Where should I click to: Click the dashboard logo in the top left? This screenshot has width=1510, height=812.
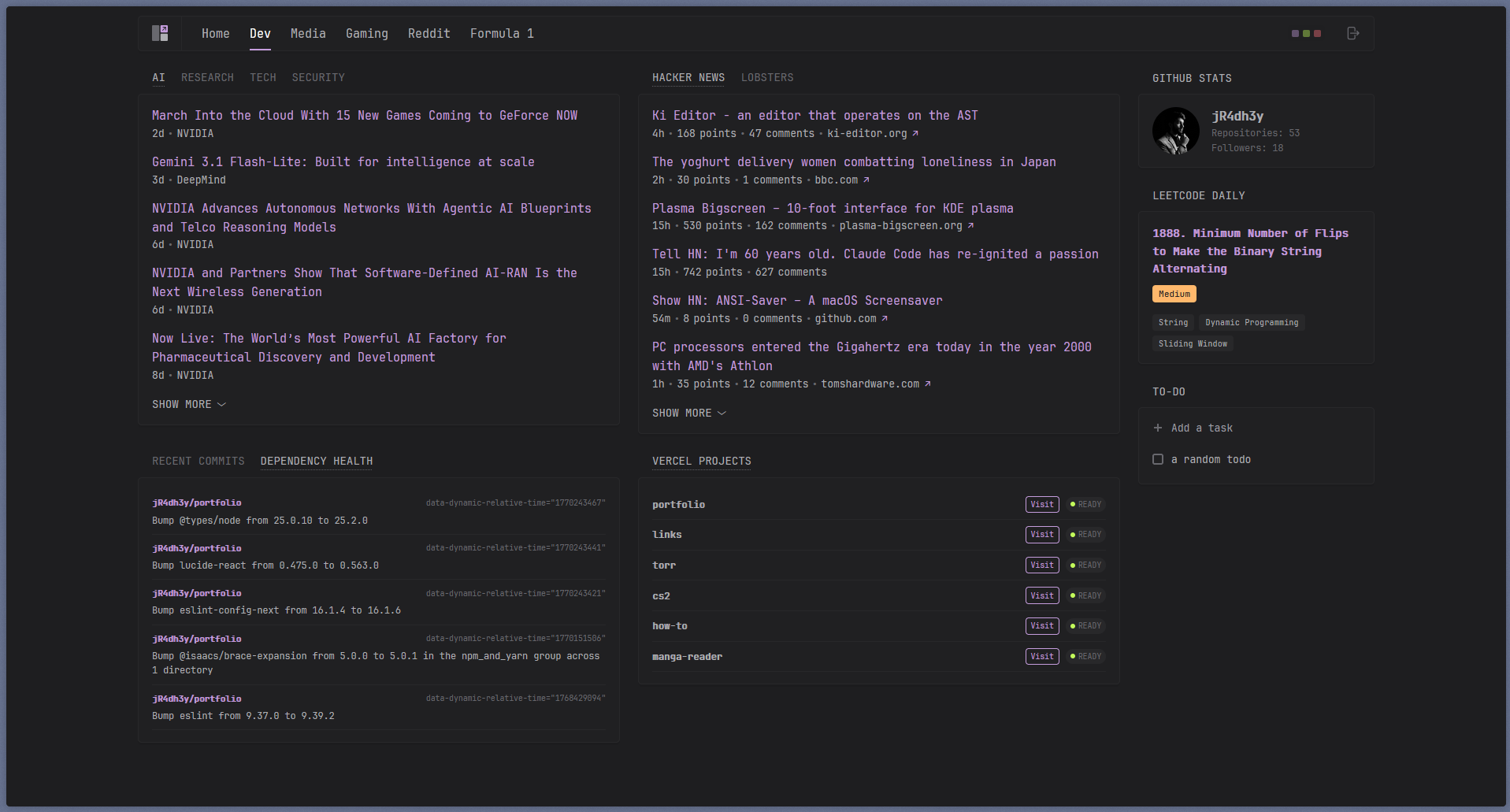(160, 33)
